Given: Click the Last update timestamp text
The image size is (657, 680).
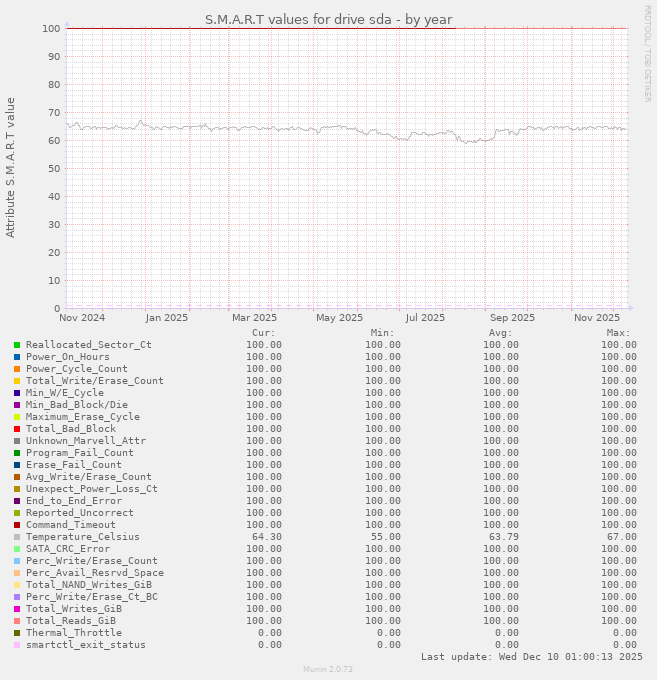Looking at the screenshot, I should (531, 657).
